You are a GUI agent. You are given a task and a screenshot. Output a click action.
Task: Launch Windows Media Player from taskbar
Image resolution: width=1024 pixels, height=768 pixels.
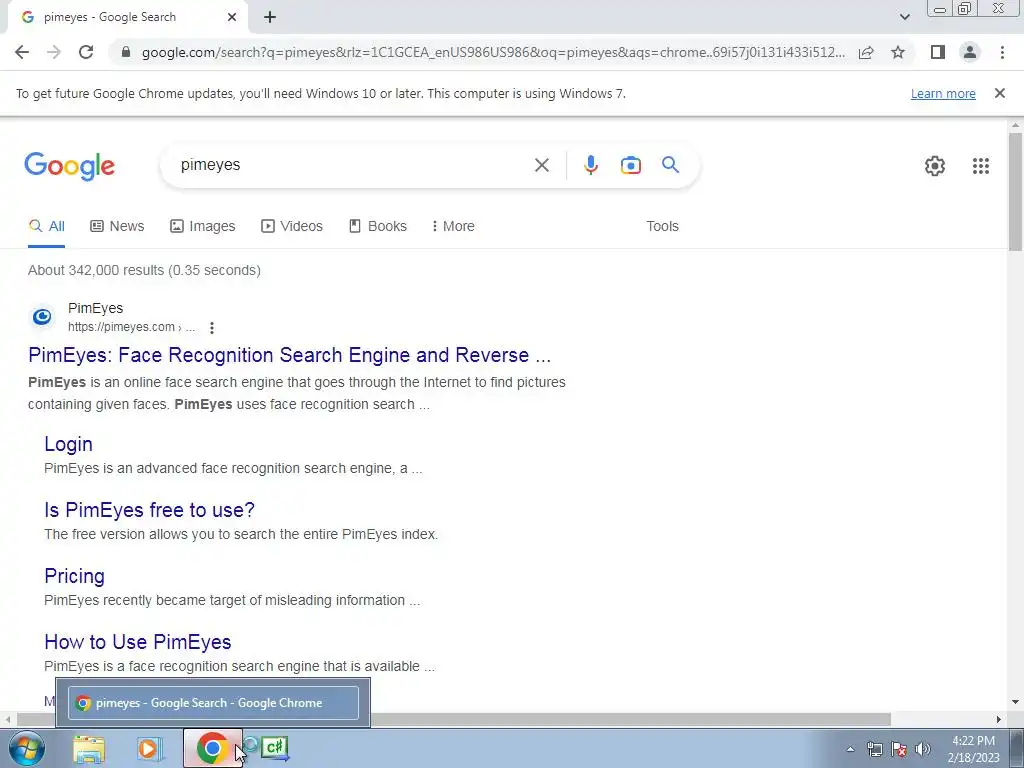click(x=148, y=748)
